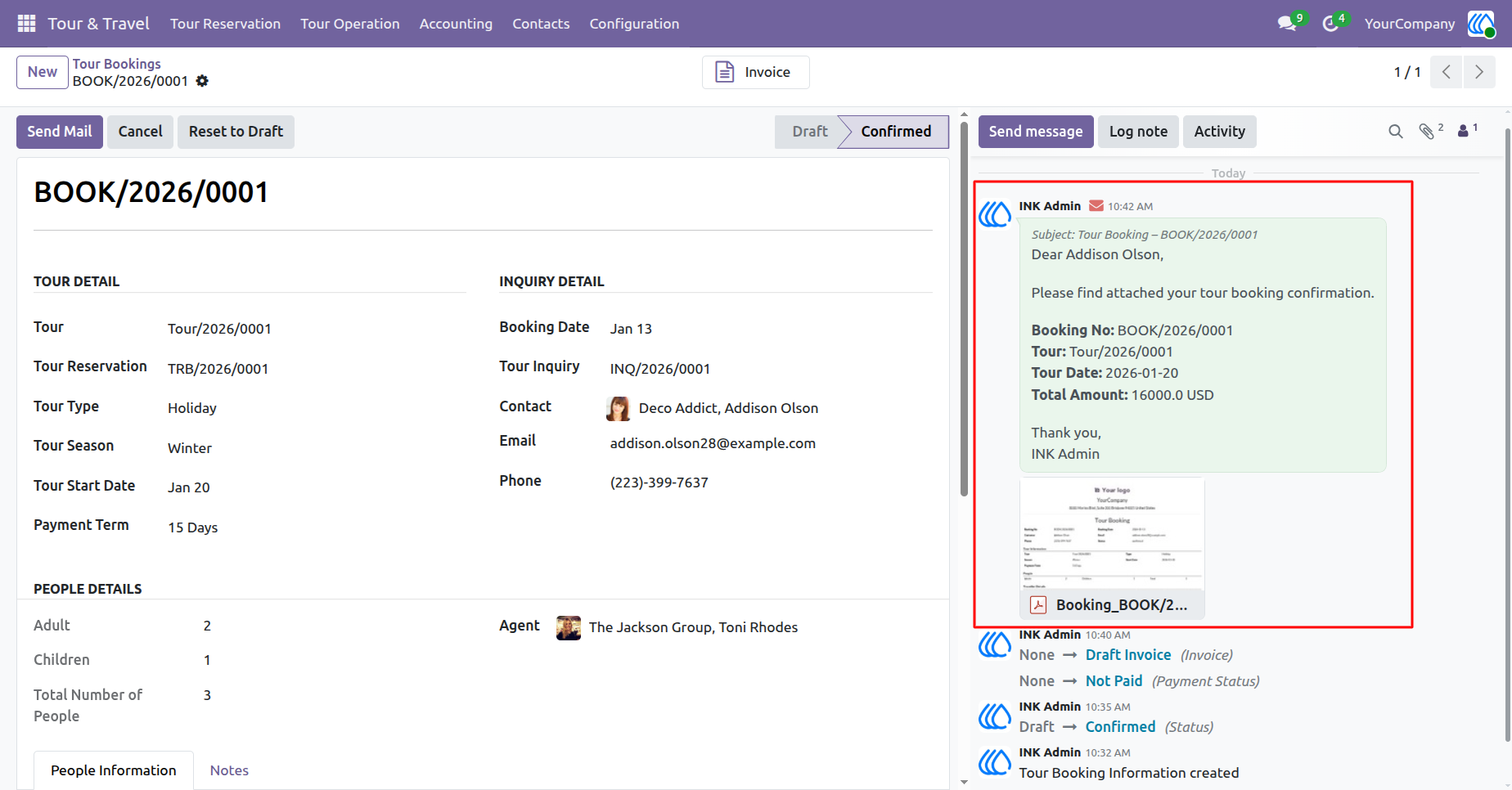
Task: Click the Send Mail button
Action: [x=60, y=132]
